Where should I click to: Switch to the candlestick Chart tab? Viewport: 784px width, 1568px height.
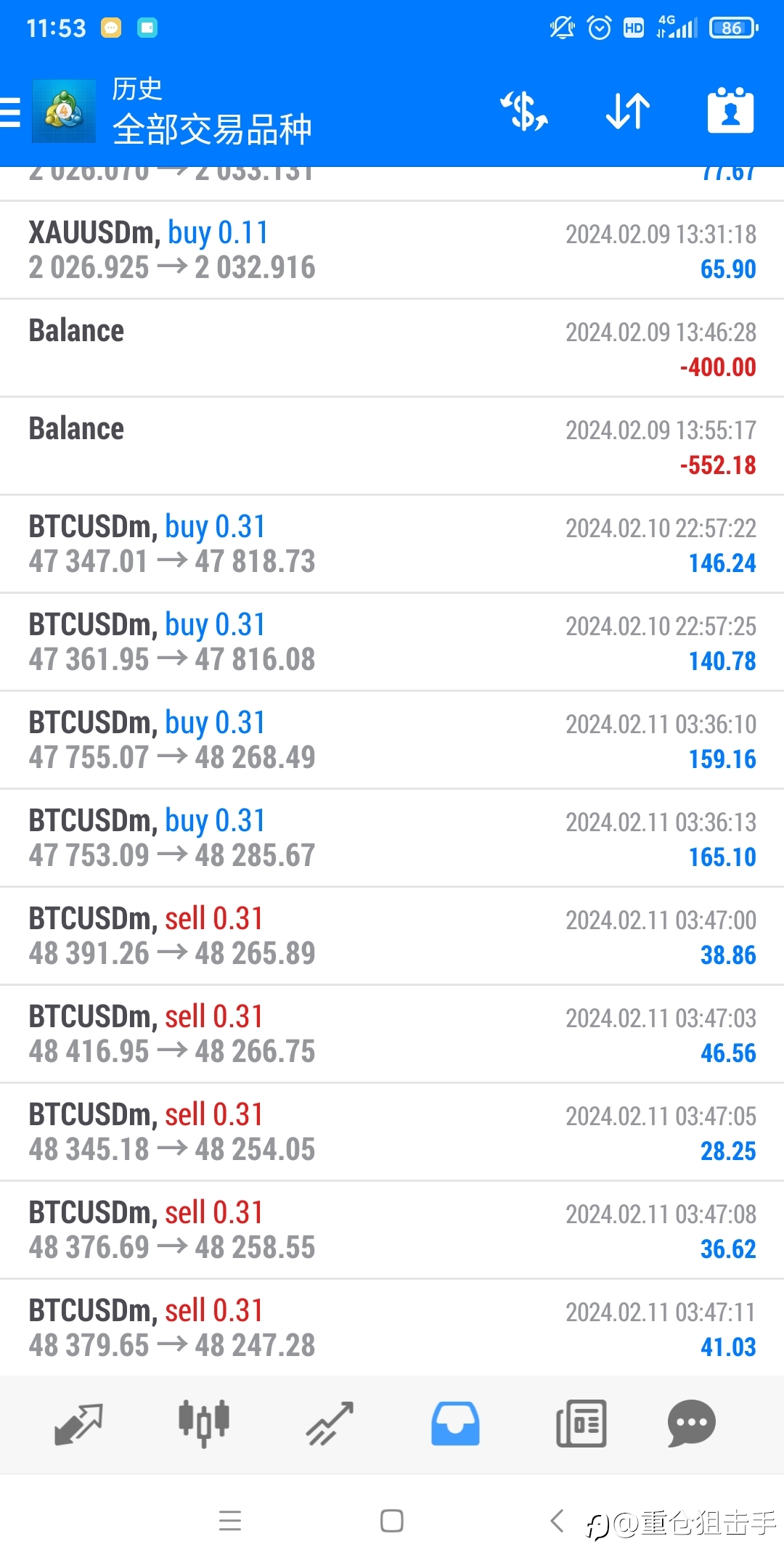coord(204,1423)
